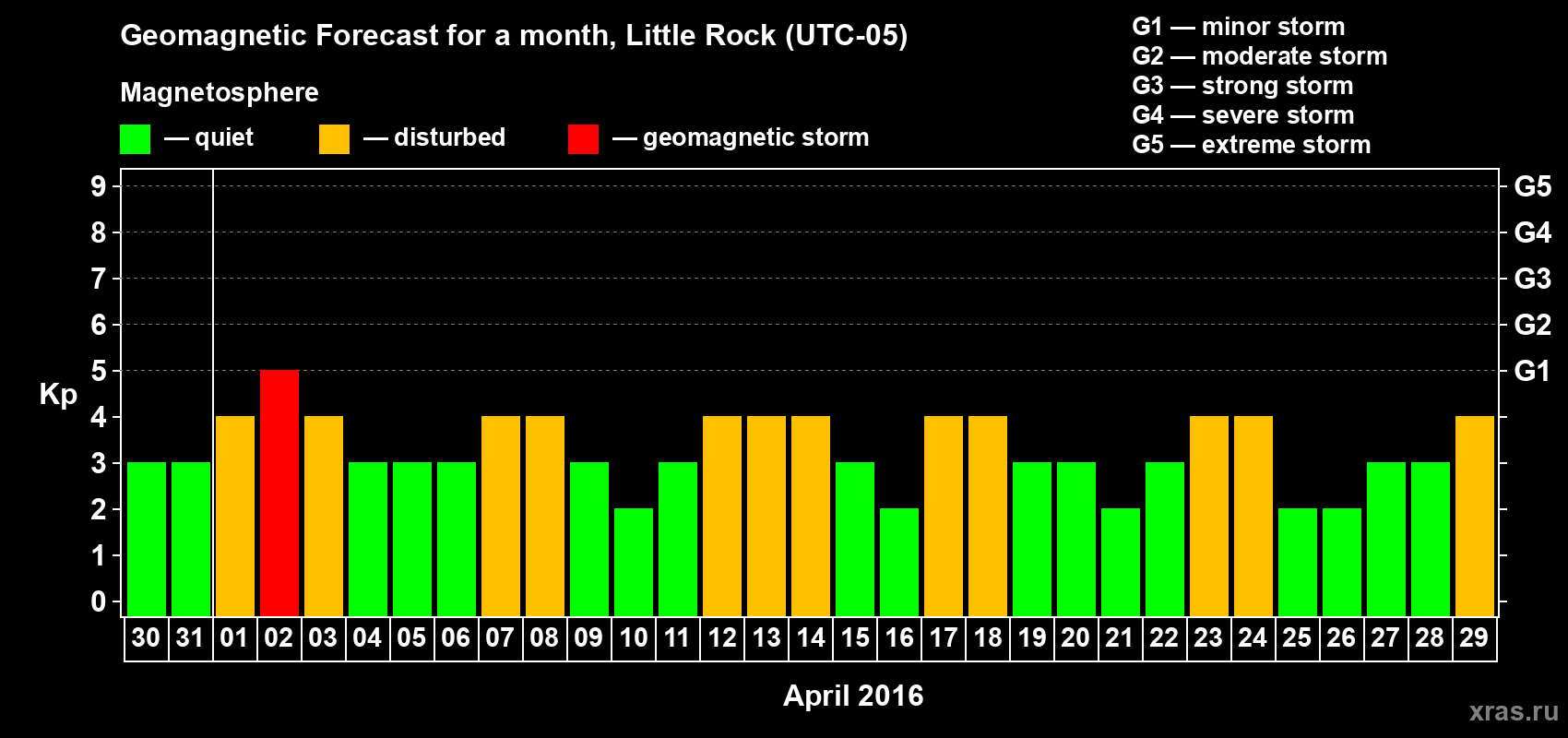
Task: Click the green quiet legend swatch
Action: (x=135, y=139)
